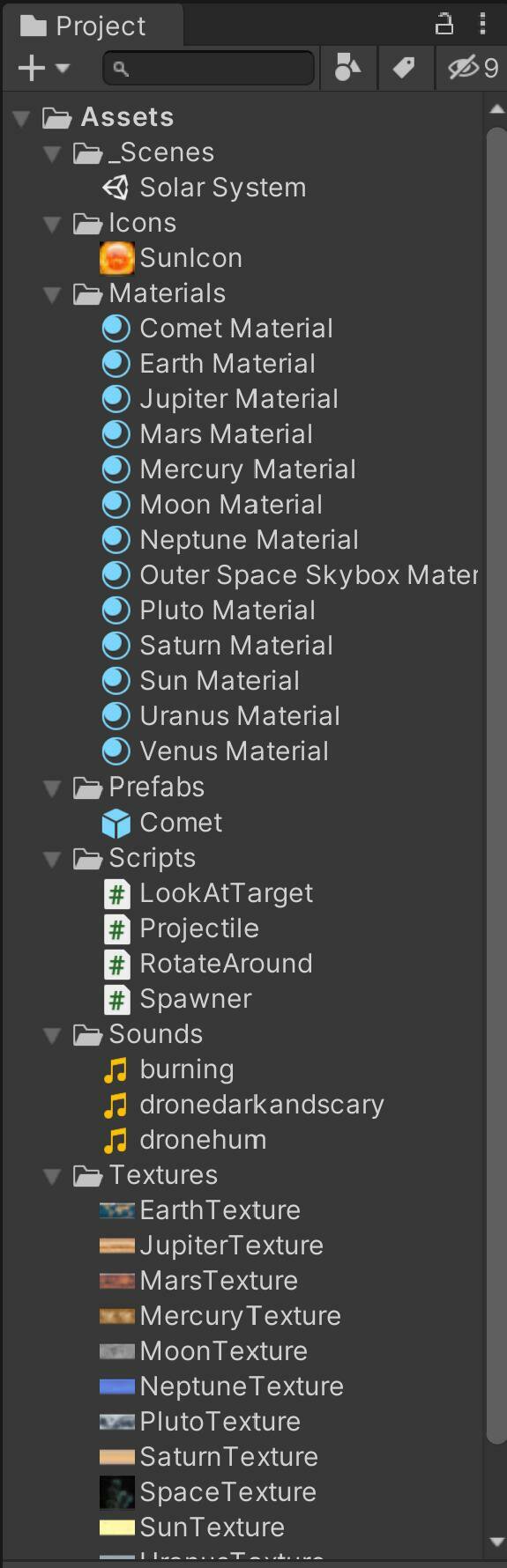Select the SunIcon sprite thumbnail

(116, 258)
